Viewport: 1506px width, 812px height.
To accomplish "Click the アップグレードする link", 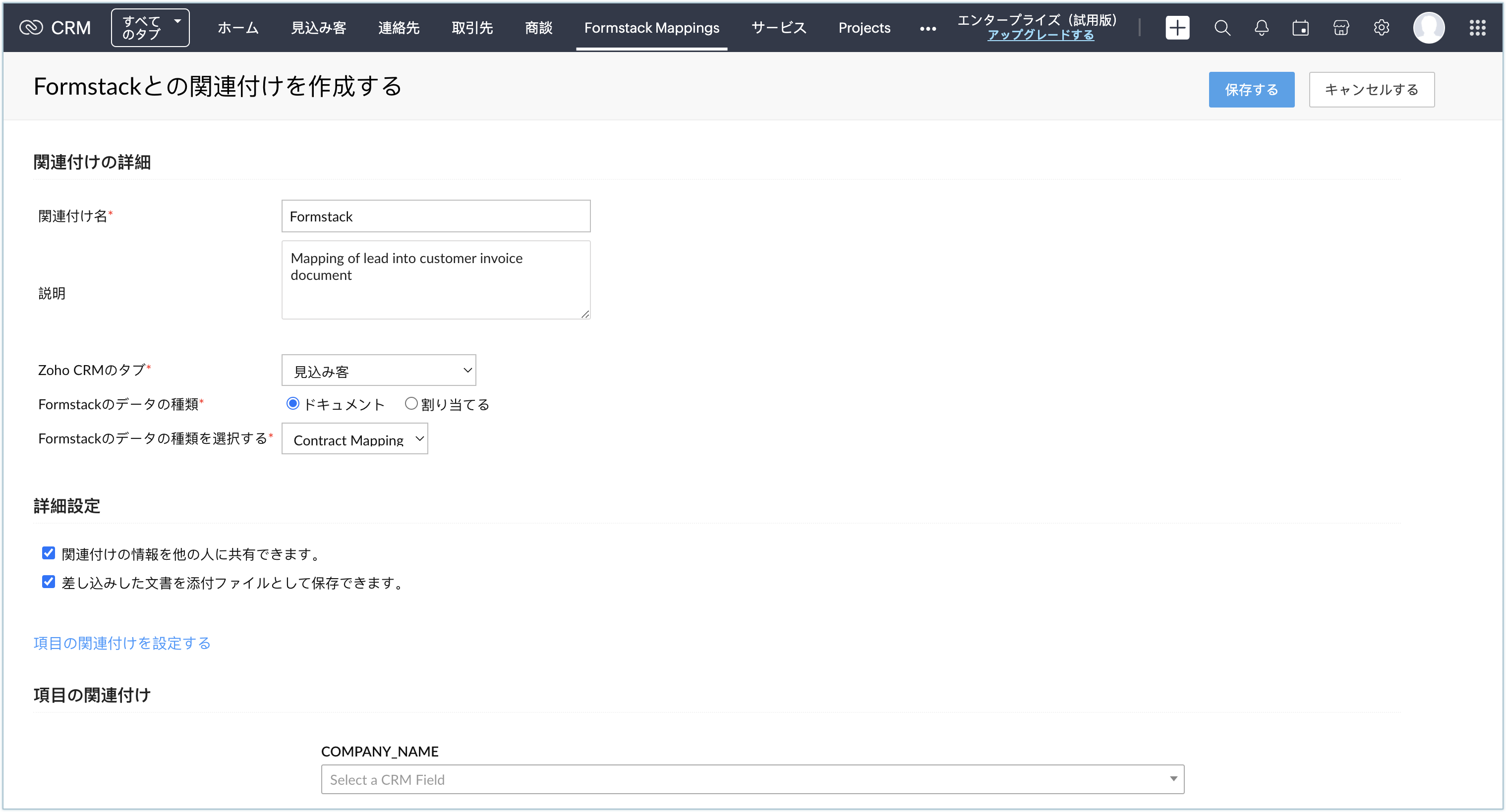I will [1041, 35].
